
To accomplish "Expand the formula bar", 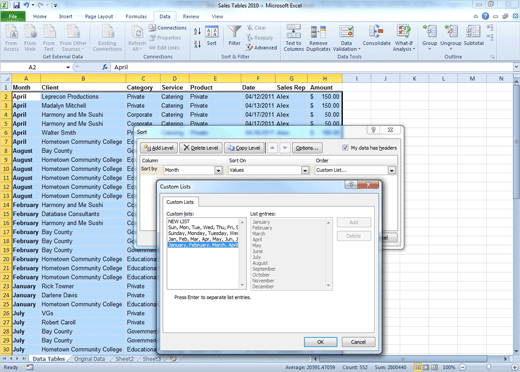I will [x=516, y=67].
